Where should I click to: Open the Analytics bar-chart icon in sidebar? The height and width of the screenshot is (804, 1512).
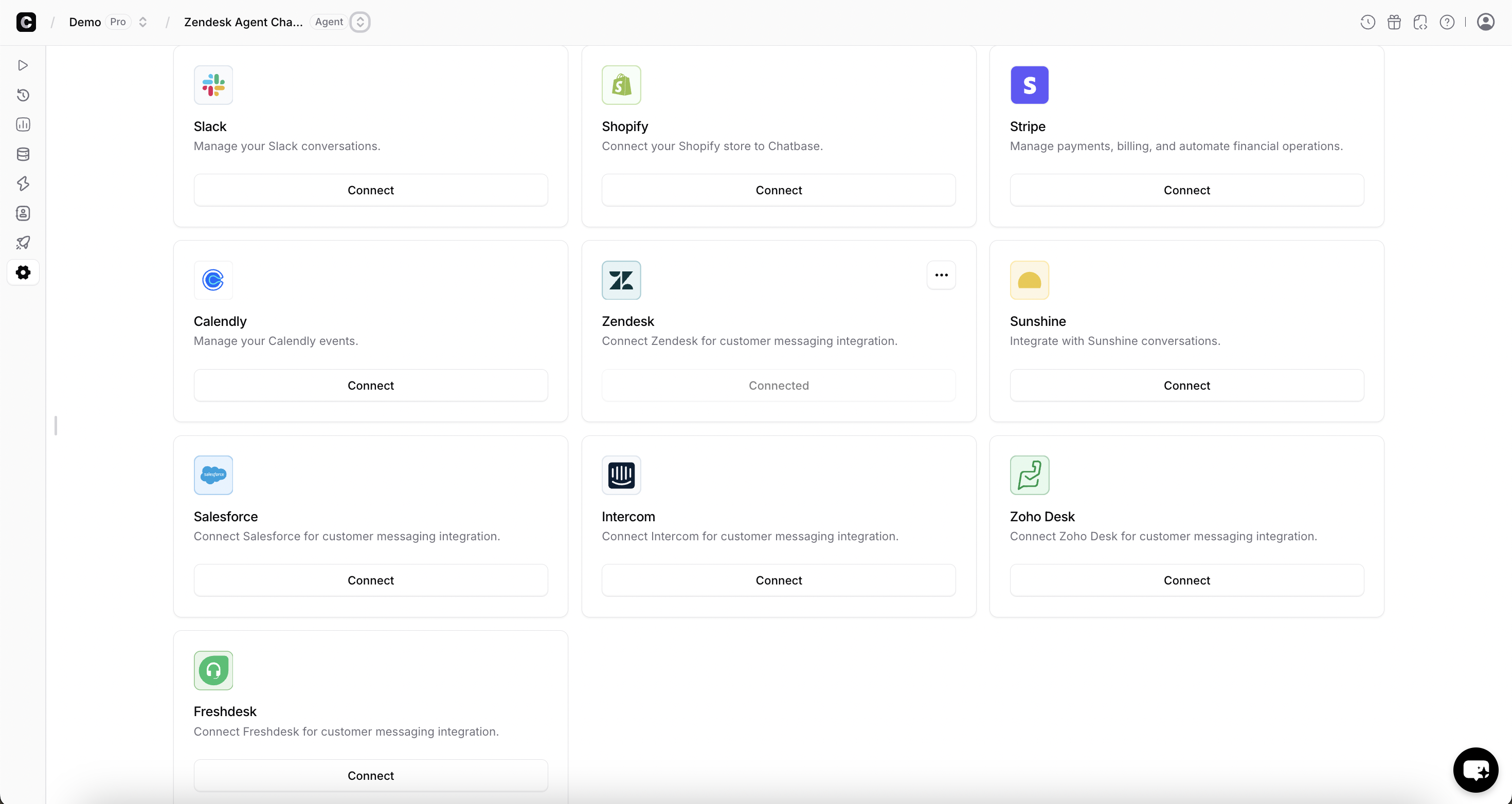(23, 124)
